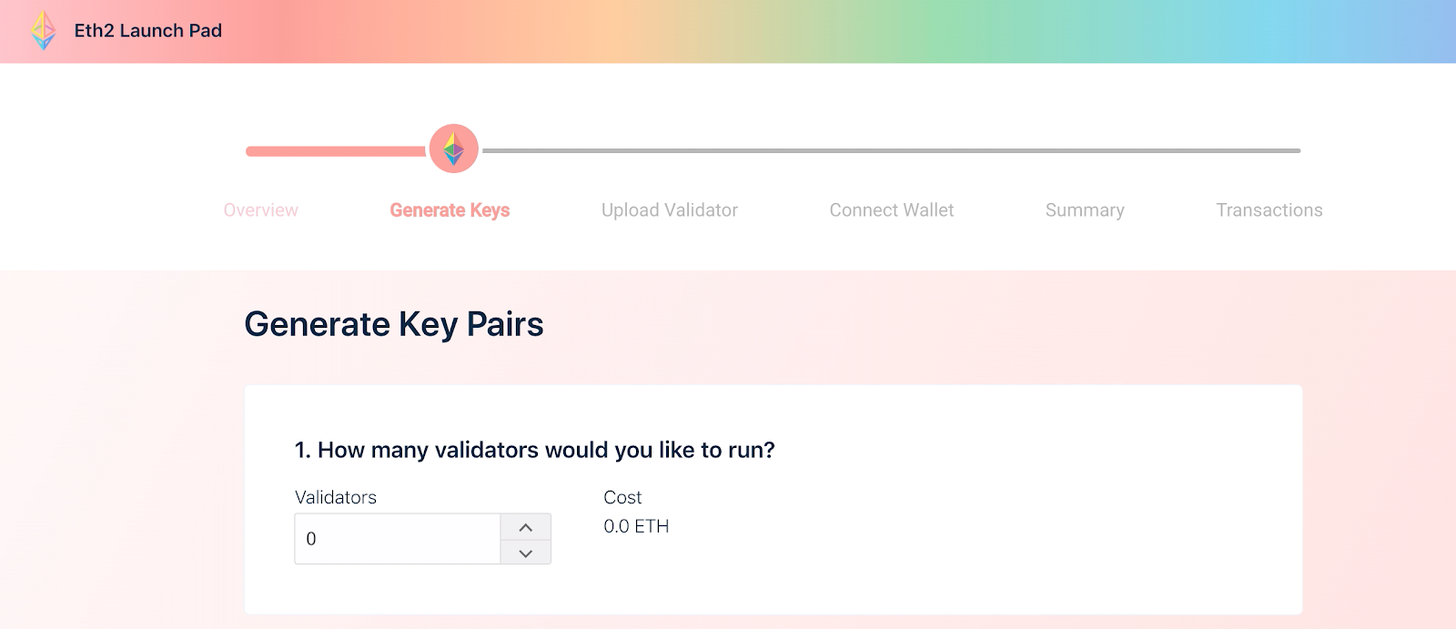Viewport: 1456px width, 629px height.
Task: Increase validators with the up arrow
Action: coord(526,527)
